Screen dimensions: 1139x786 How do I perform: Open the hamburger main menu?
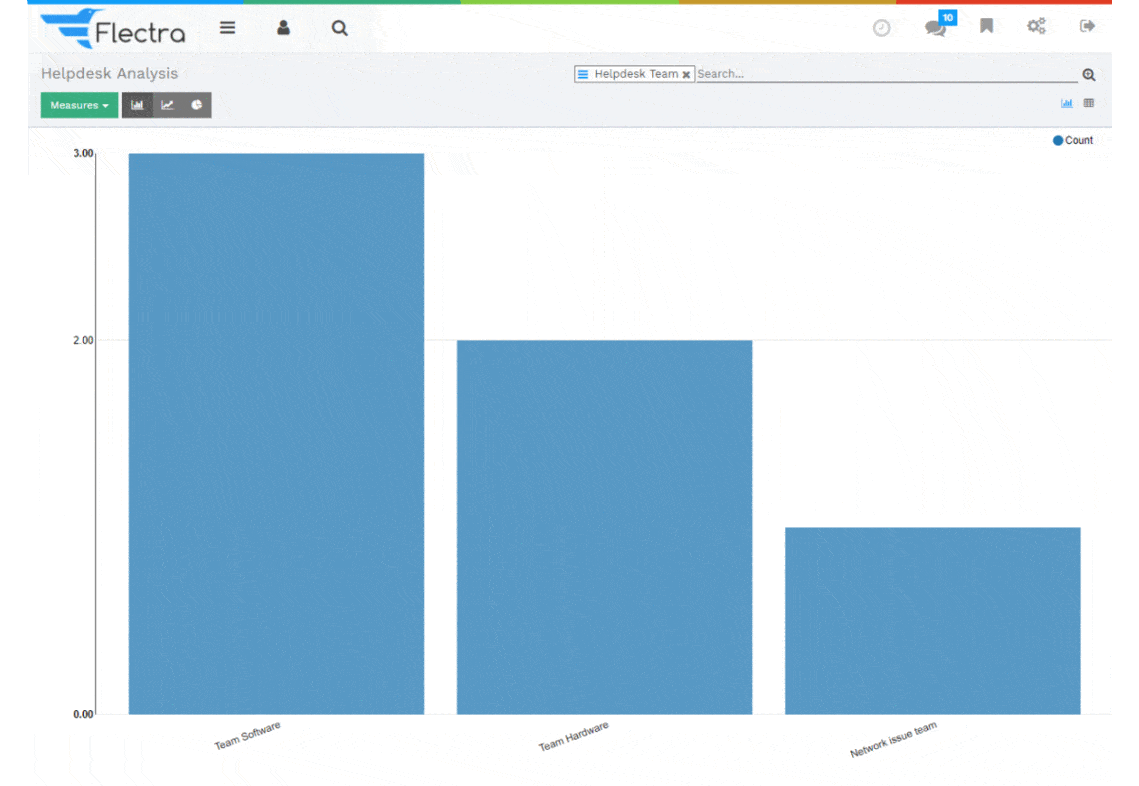[x=228, y=28]
